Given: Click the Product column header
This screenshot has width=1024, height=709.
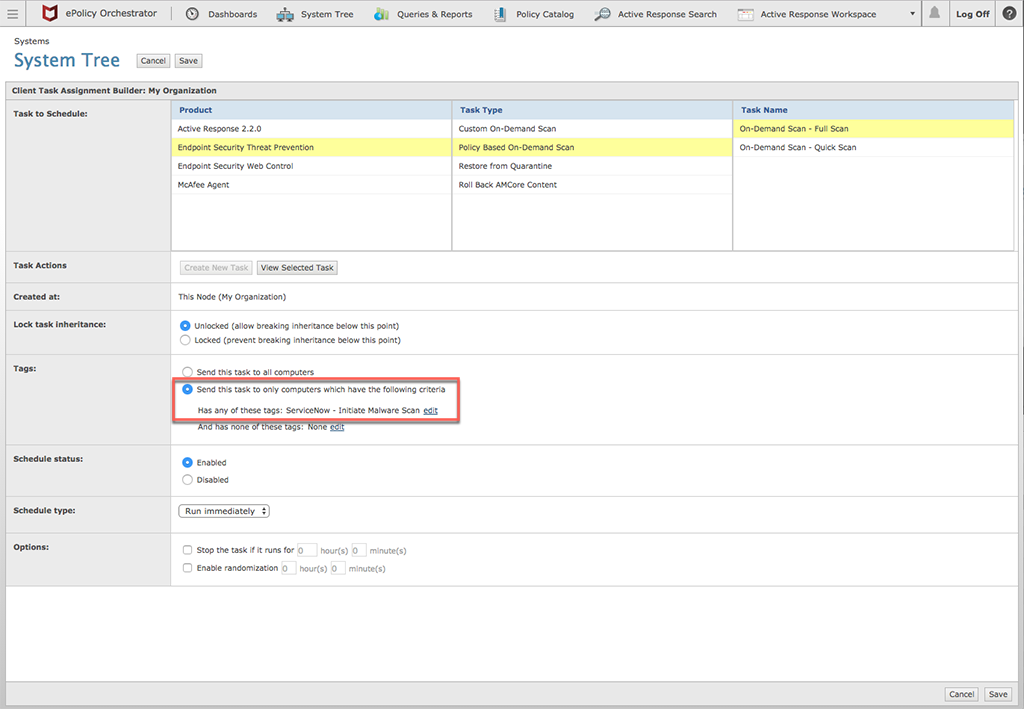Looking at the screenshot, I should [311, 110].
